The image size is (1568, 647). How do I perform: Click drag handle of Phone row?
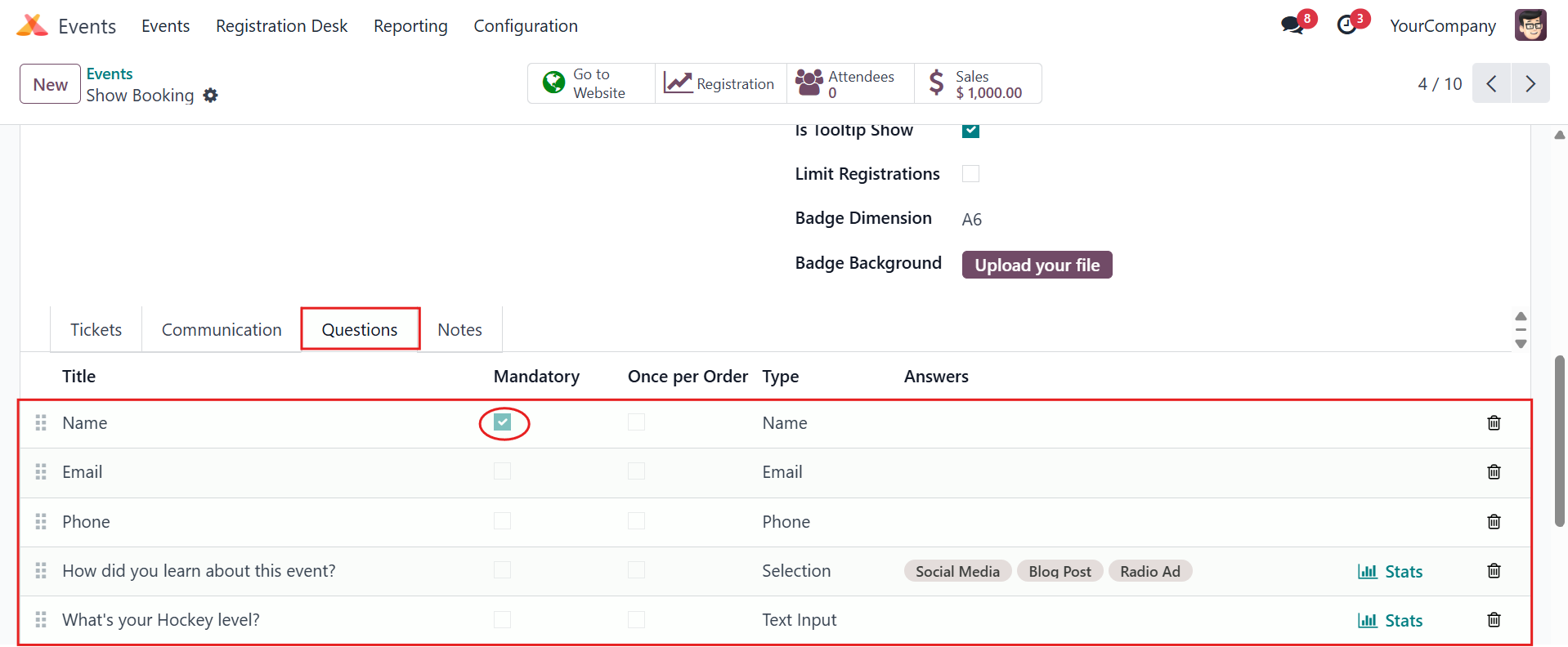[41, 521]
